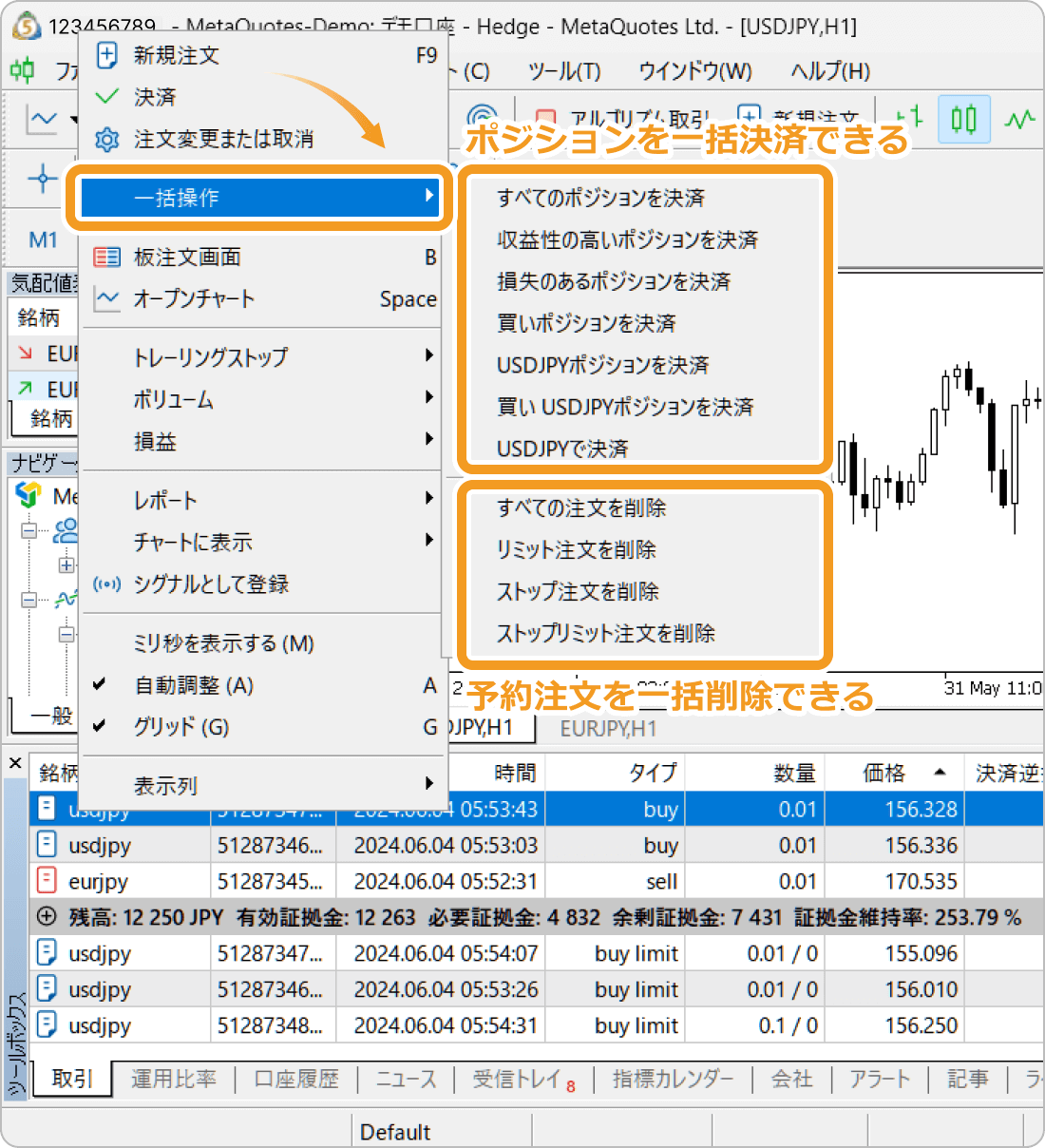
Task: Open the ウインドウ(W) menu
Action: [695, 71]
